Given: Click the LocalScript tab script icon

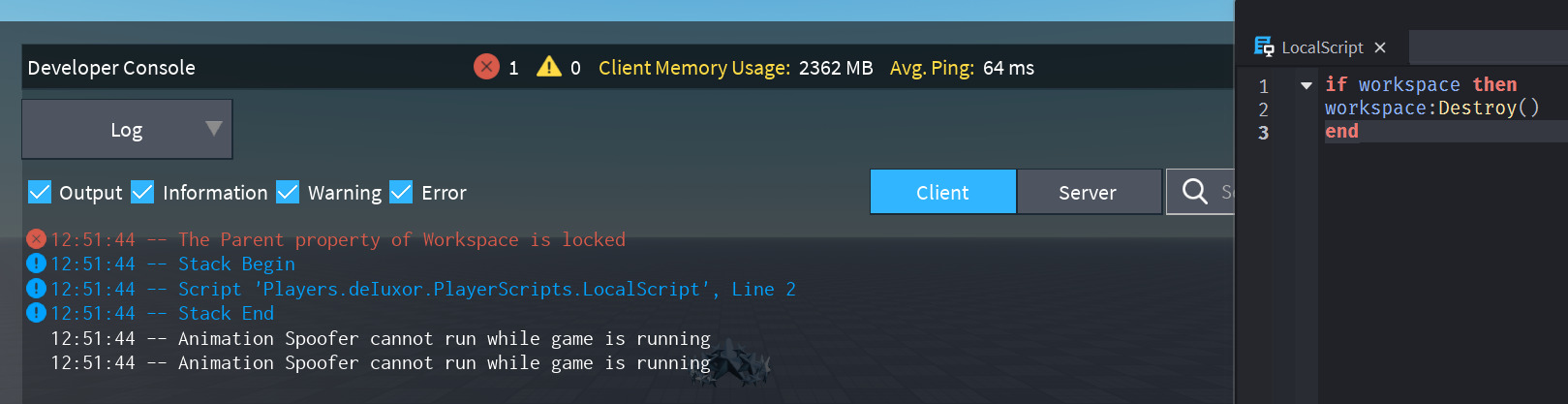Looking at the screenshot, I should (x=1264, y=47).
